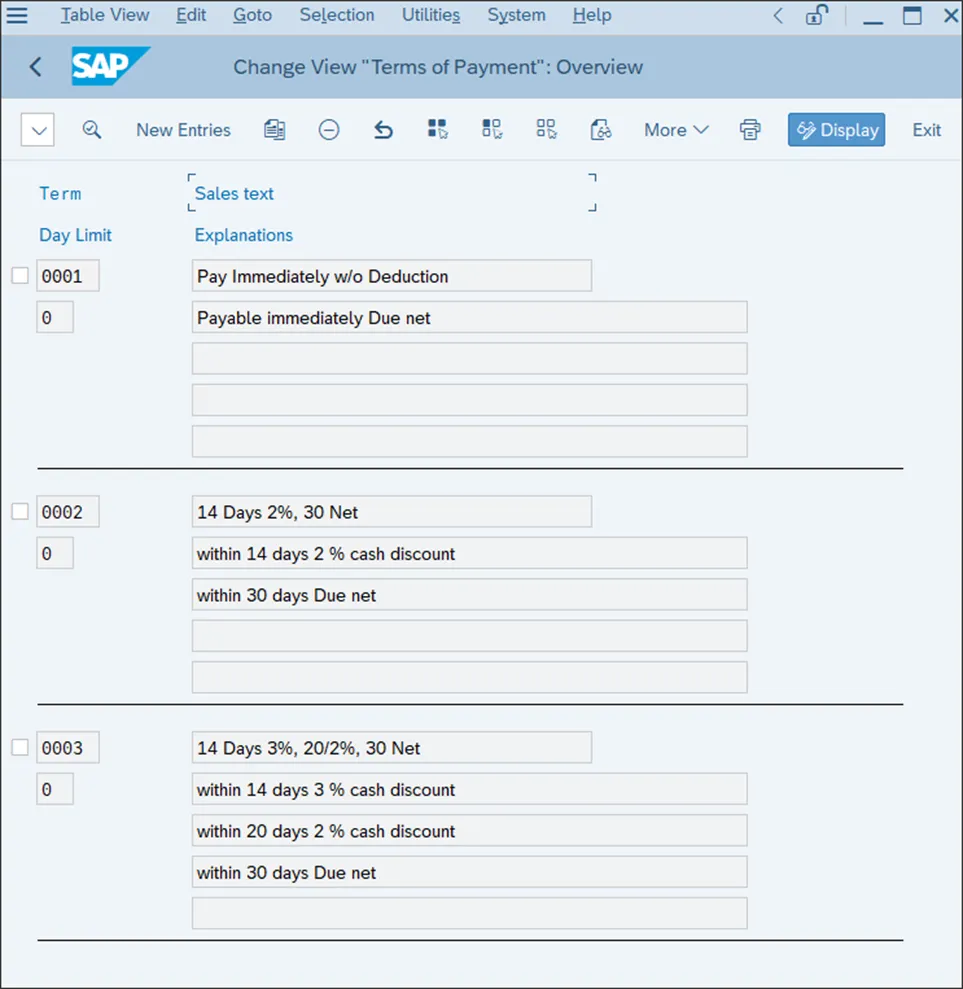963x989 pixels.
Task: Tick the checkbox for term 0001
Action: pyautogui.click(x=20, y=276)
